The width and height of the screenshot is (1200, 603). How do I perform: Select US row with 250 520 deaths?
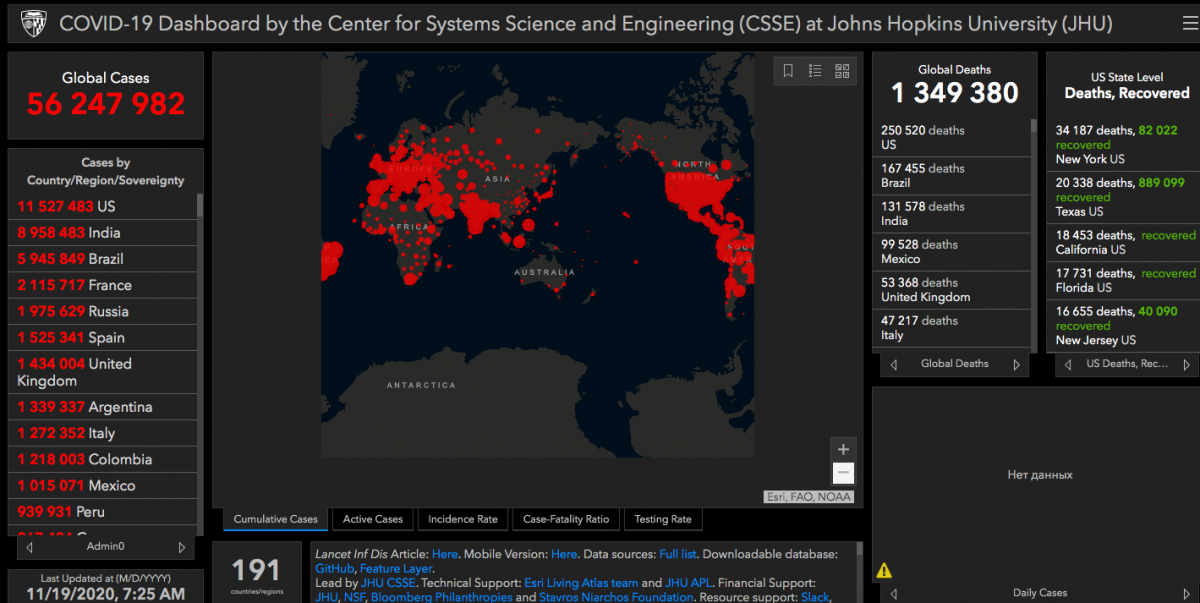click(x=952, y=137)
